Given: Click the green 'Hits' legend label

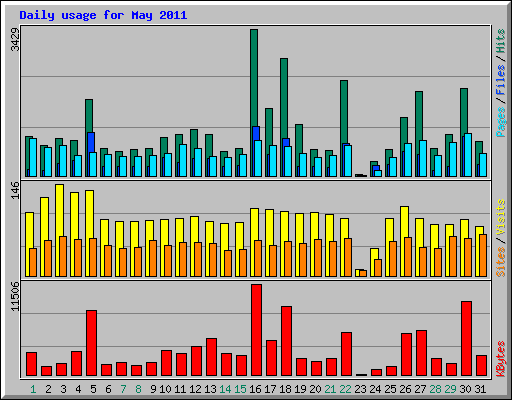Looking at the screenshot, I should coord(501,41).
